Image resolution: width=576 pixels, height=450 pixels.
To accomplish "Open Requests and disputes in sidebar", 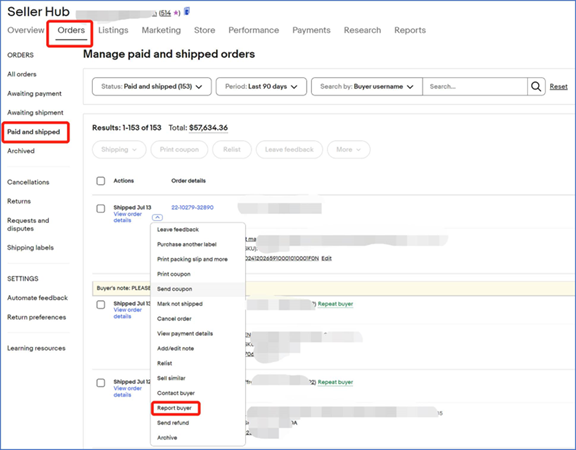I will pos(28,224).
